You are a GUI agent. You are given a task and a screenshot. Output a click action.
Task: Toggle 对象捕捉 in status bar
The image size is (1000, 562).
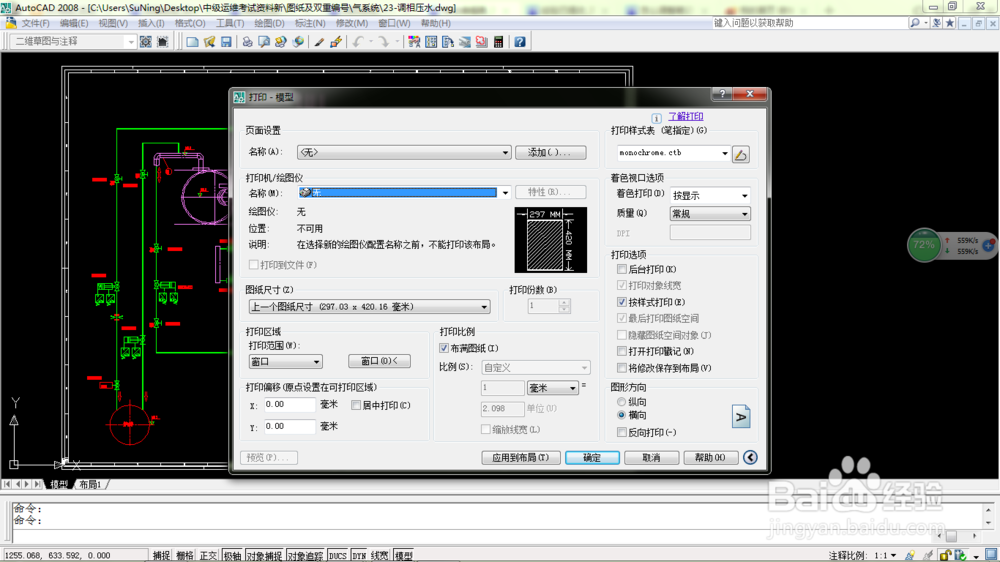pyautogui.click(x=264, y=556)
